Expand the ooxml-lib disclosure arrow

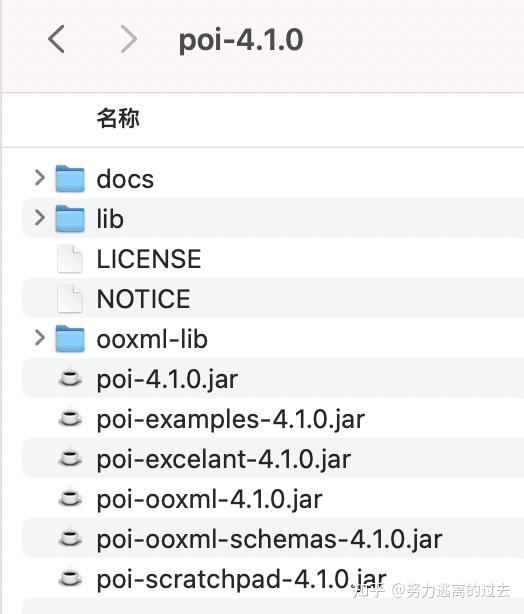point(40,338)
